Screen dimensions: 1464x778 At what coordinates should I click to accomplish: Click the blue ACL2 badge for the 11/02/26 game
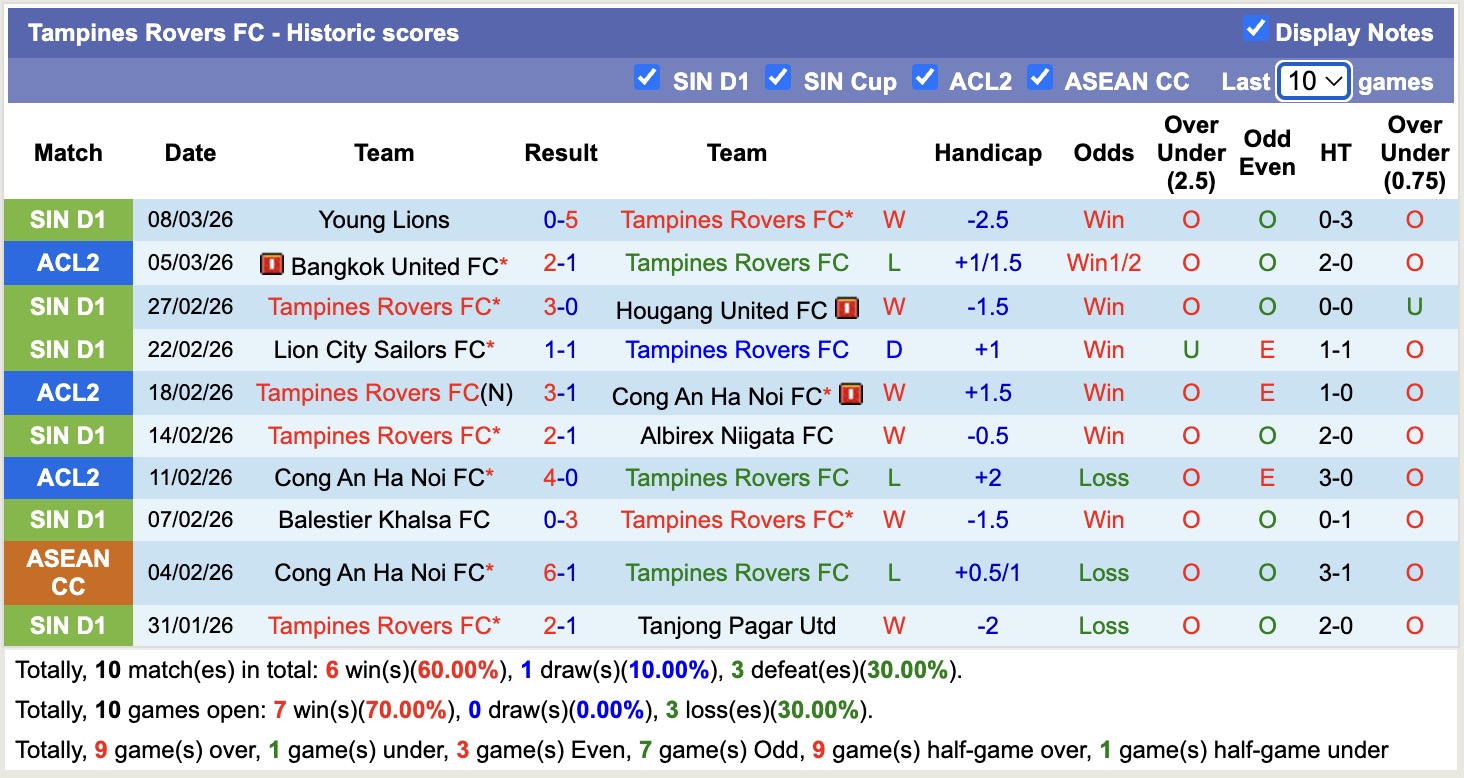67,478
